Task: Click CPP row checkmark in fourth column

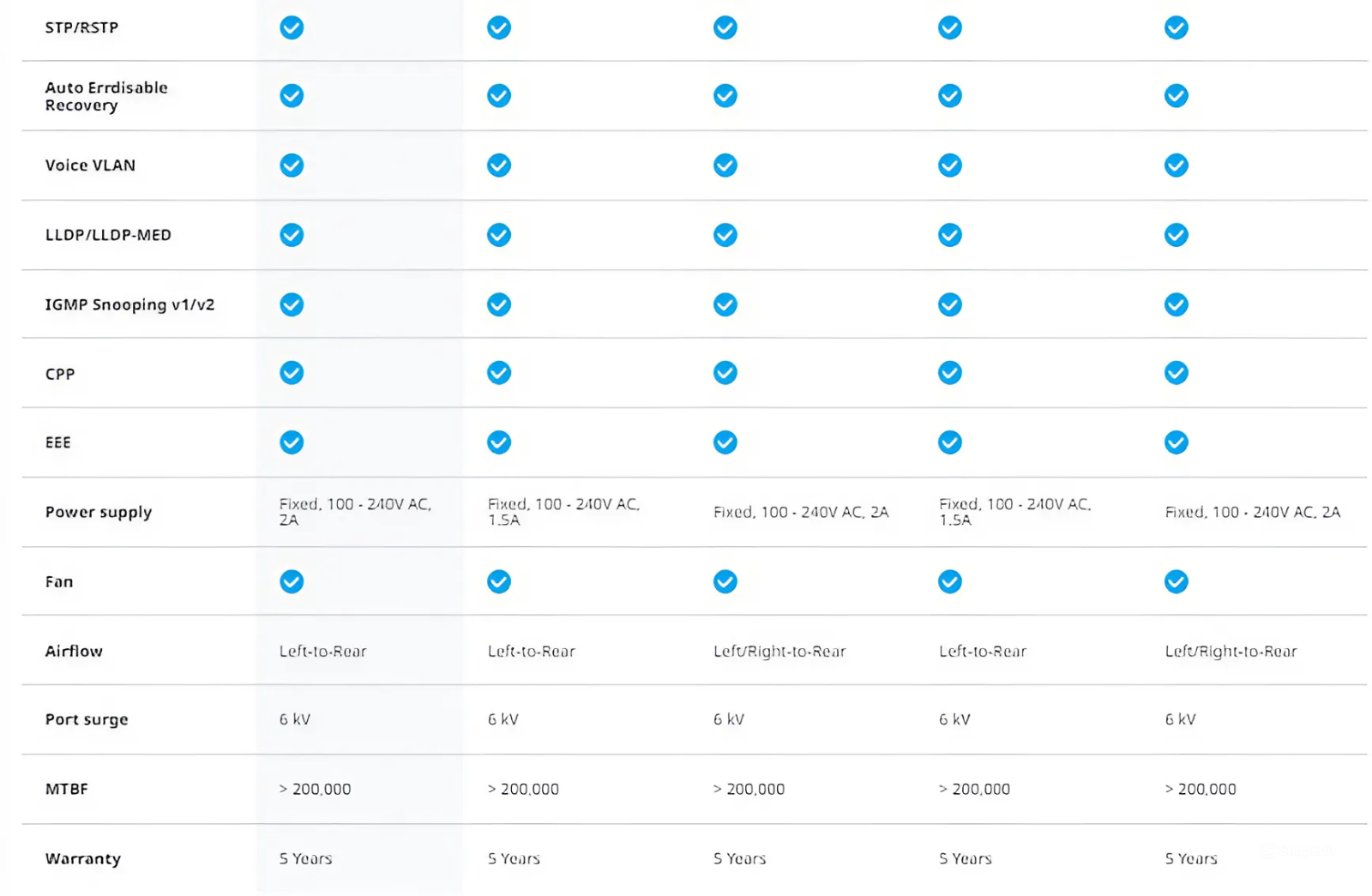Action: point(949,373)
